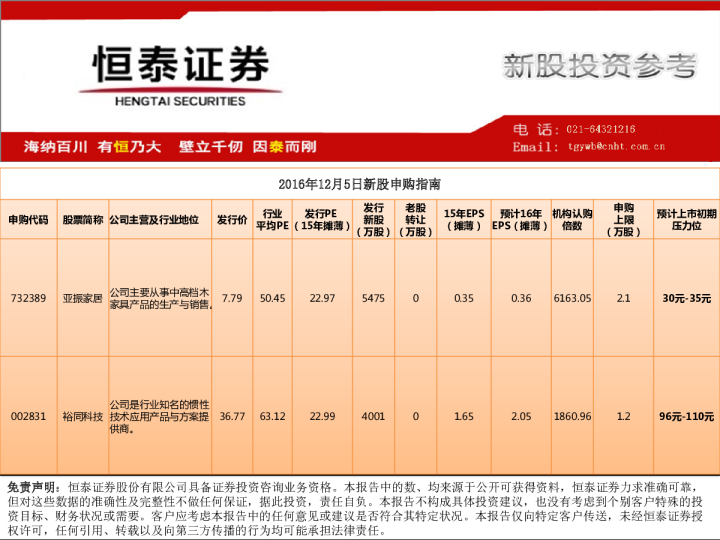Screen dimensions: 720x540
Task: Click the 申购代码 column header
Action: click(28, 220)
